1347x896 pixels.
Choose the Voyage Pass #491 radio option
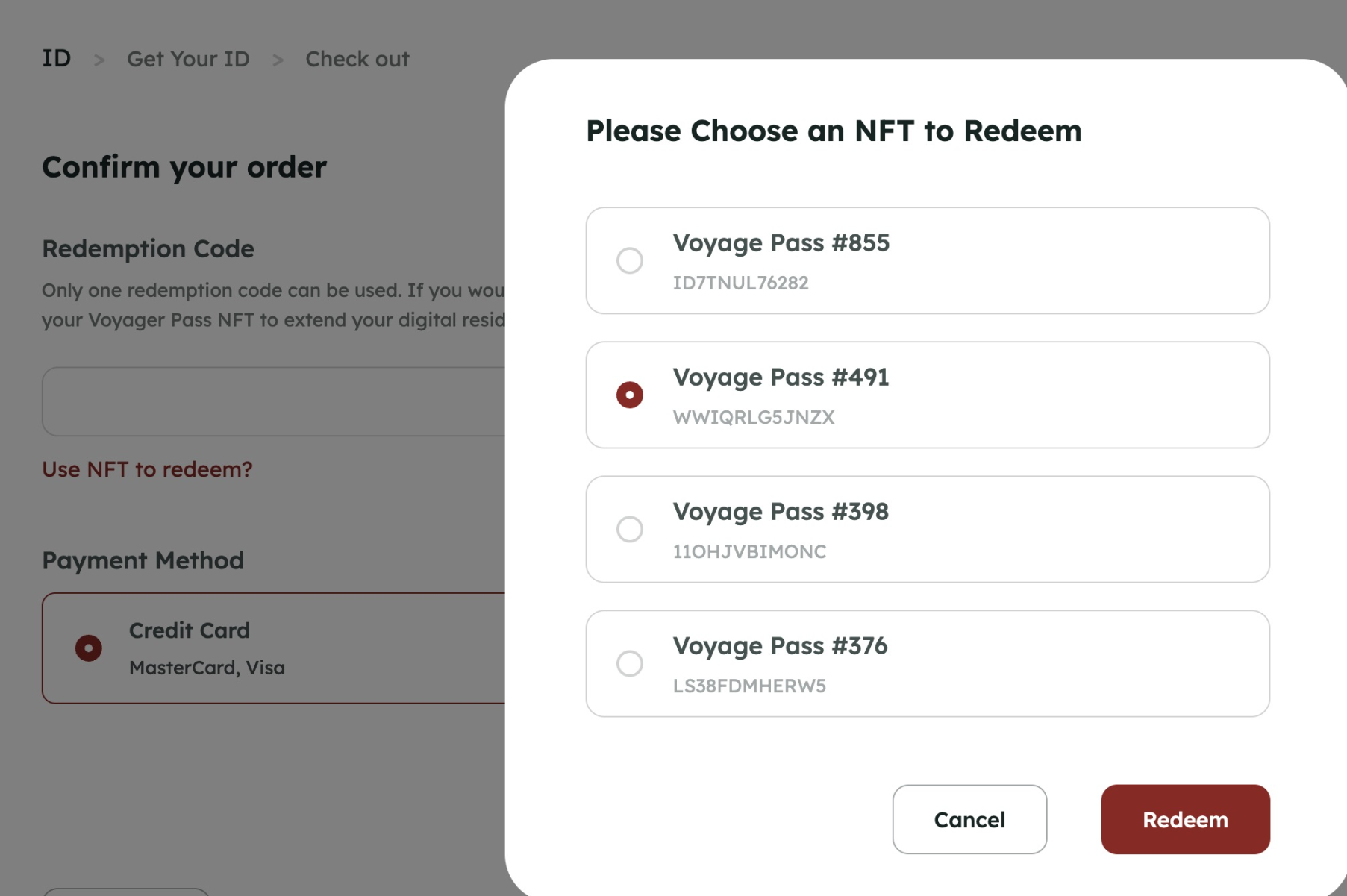pyautogui.click(x=629, y=395)
